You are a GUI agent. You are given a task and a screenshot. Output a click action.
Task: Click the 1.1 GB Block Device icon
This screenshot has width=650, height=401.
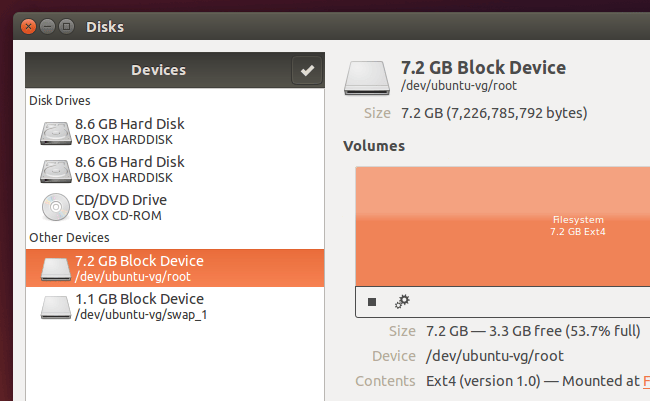[55, 306]
